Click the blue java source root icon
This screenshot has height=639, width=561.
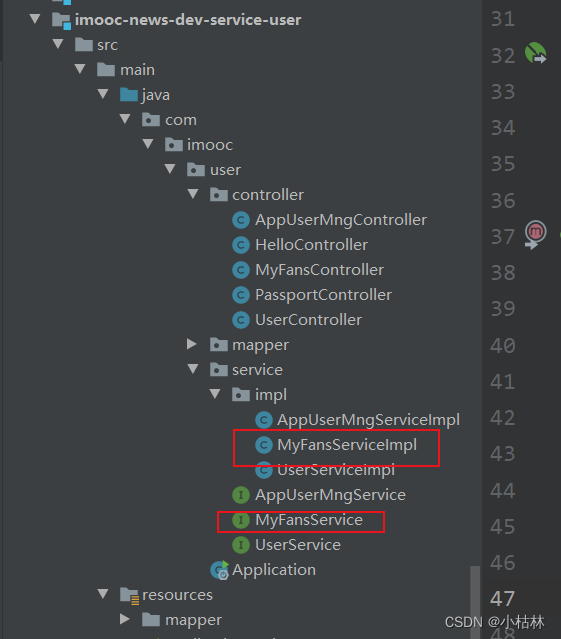coord(129,95)
